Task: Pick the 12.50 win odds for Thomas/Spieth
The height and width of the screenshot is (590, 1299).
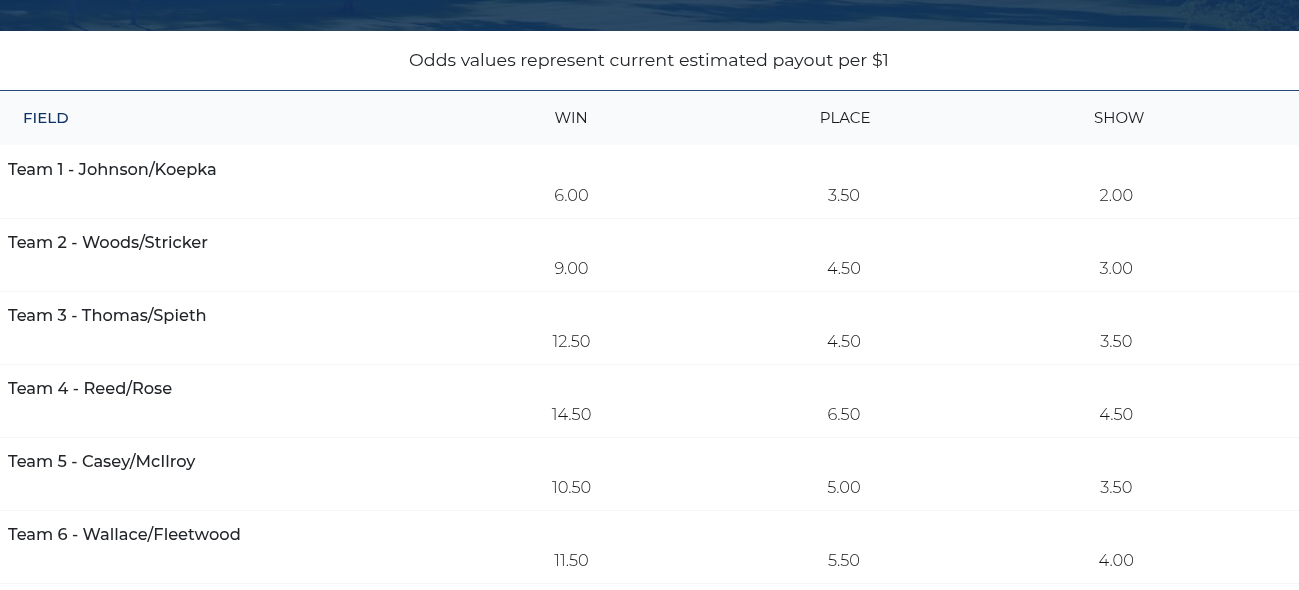Action: point(571,342)
